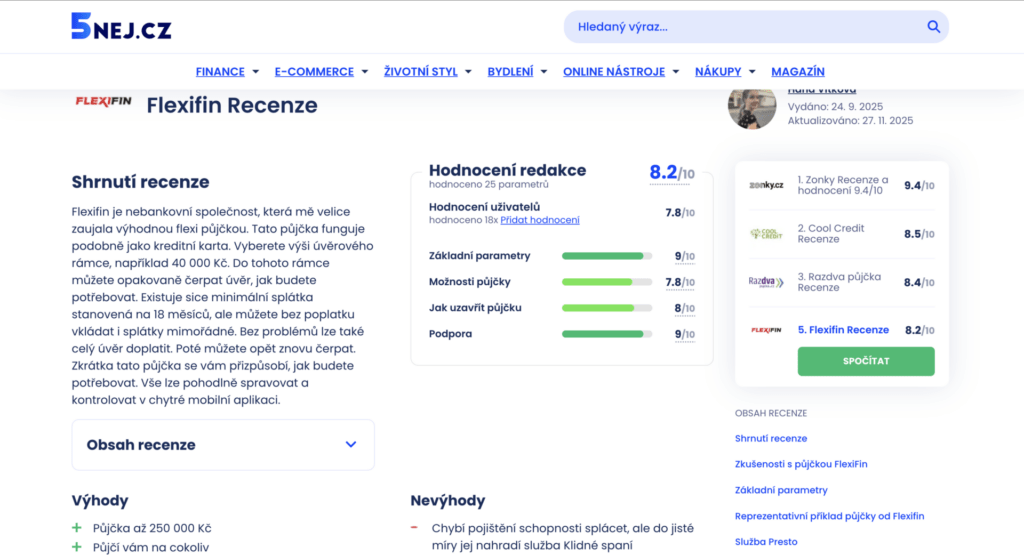Type in the Hledaný výraz search field
1024x555 pixels.
click(740, 27)
